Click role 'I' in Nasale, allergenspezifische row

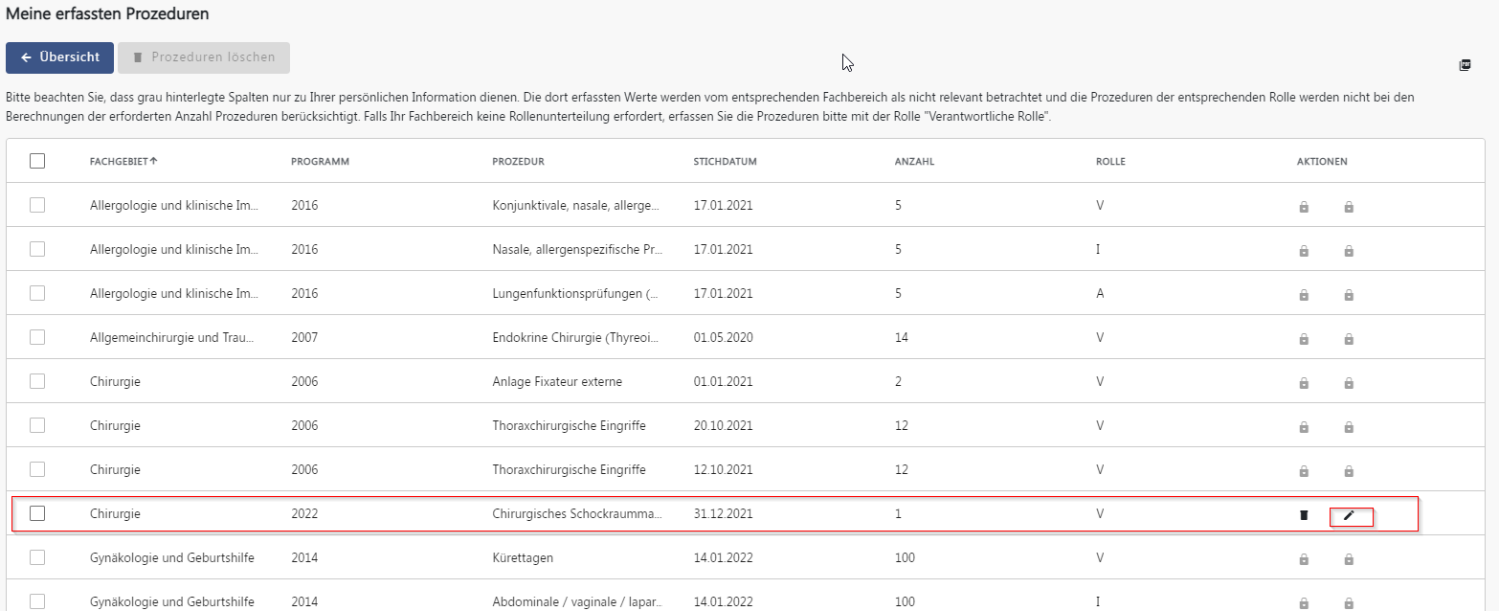pos(1098,250)
